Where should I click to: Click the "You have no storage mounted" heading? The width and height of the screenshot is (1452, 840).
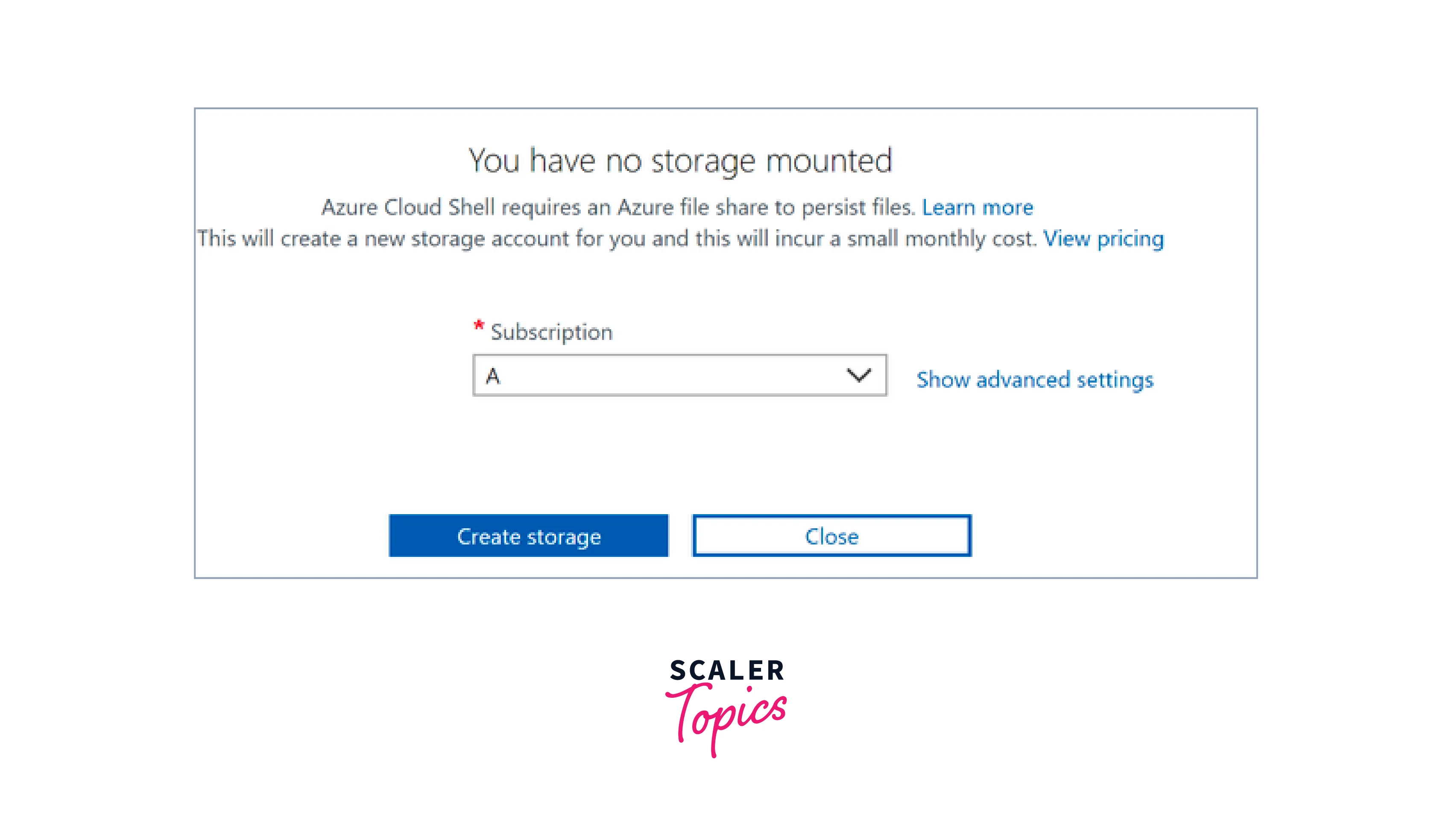680,161
